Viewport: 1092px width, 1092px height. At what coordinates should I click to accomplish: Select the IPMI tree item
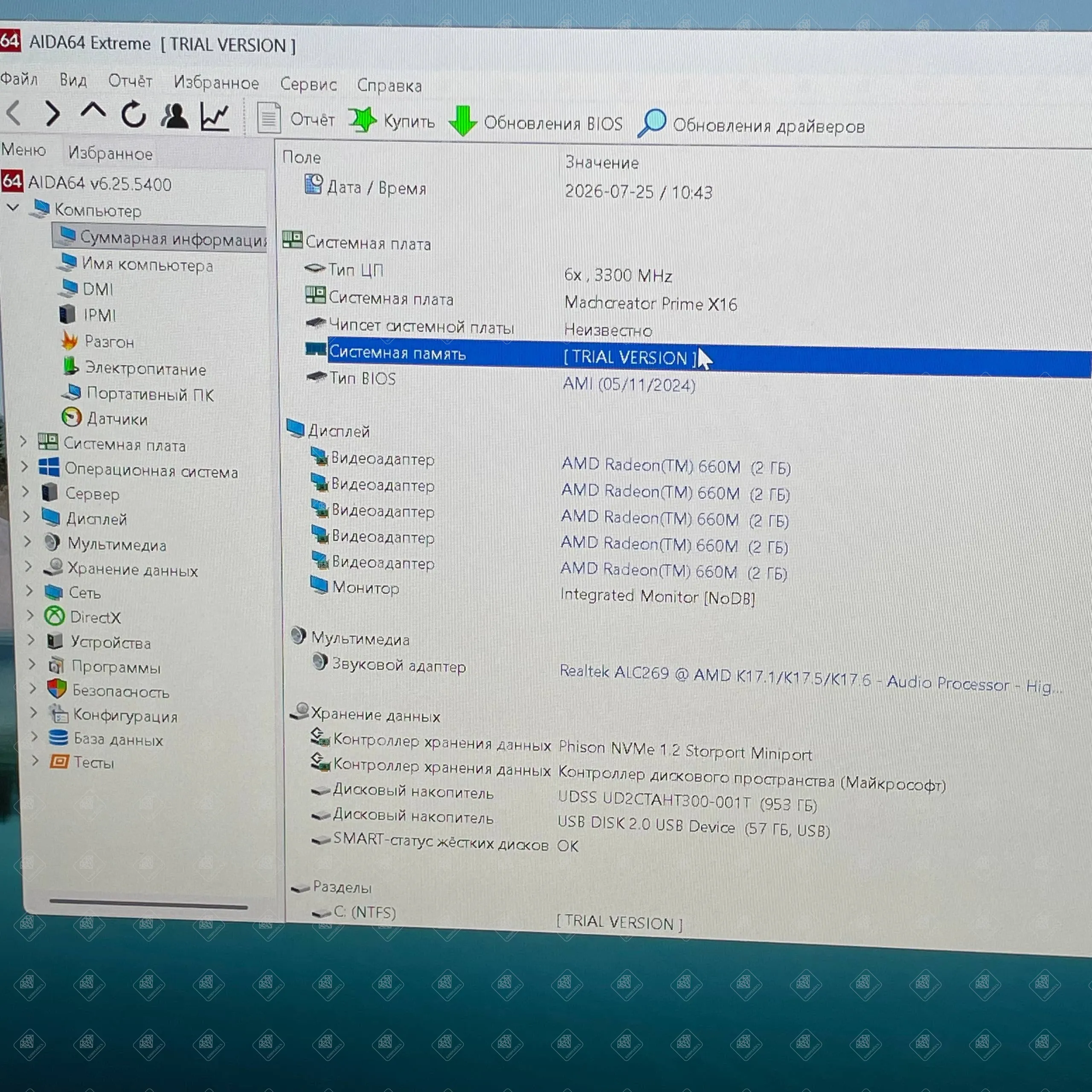tap(87, 314)
